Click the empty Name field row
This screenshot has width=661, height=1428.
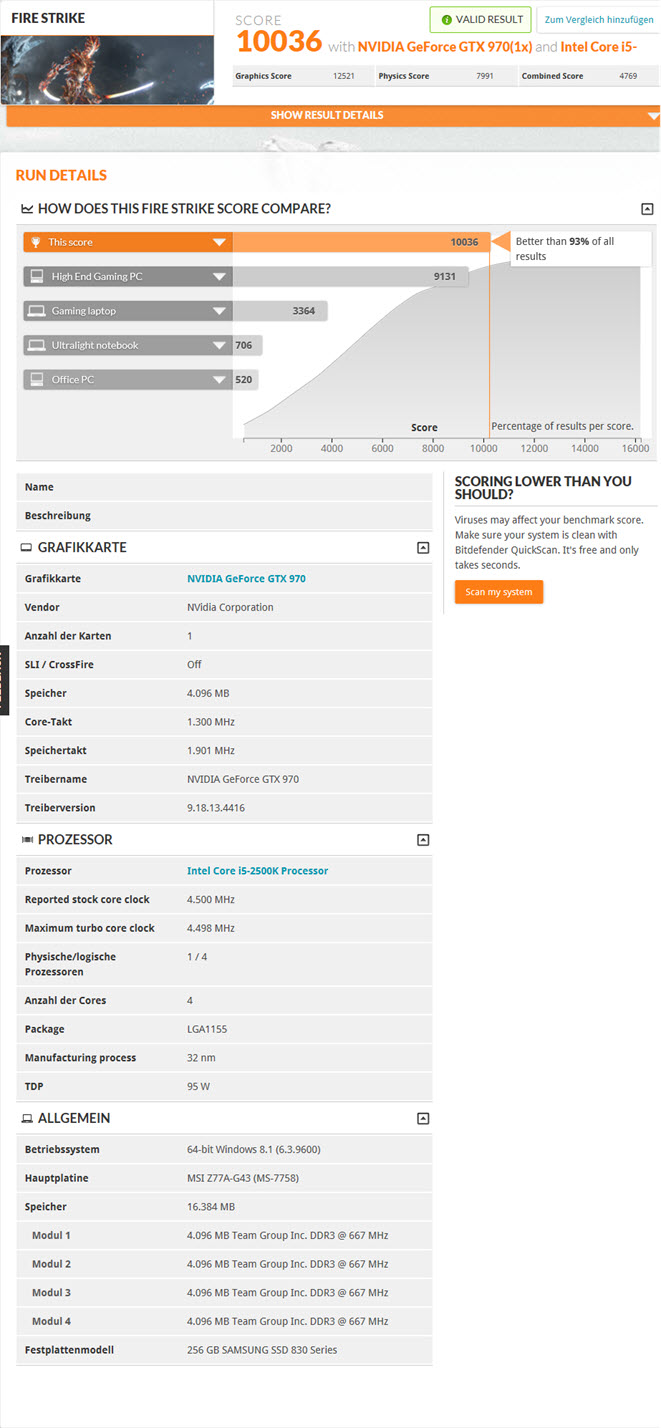pos(225,487)
